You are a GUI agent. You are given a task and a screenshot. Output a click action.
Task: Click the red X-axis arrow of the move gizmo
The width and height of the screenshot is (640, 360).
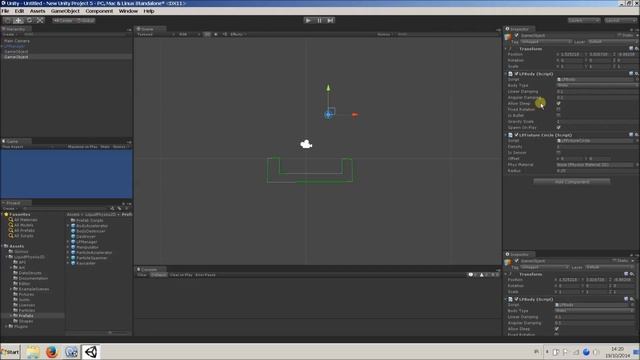(355, 115)
